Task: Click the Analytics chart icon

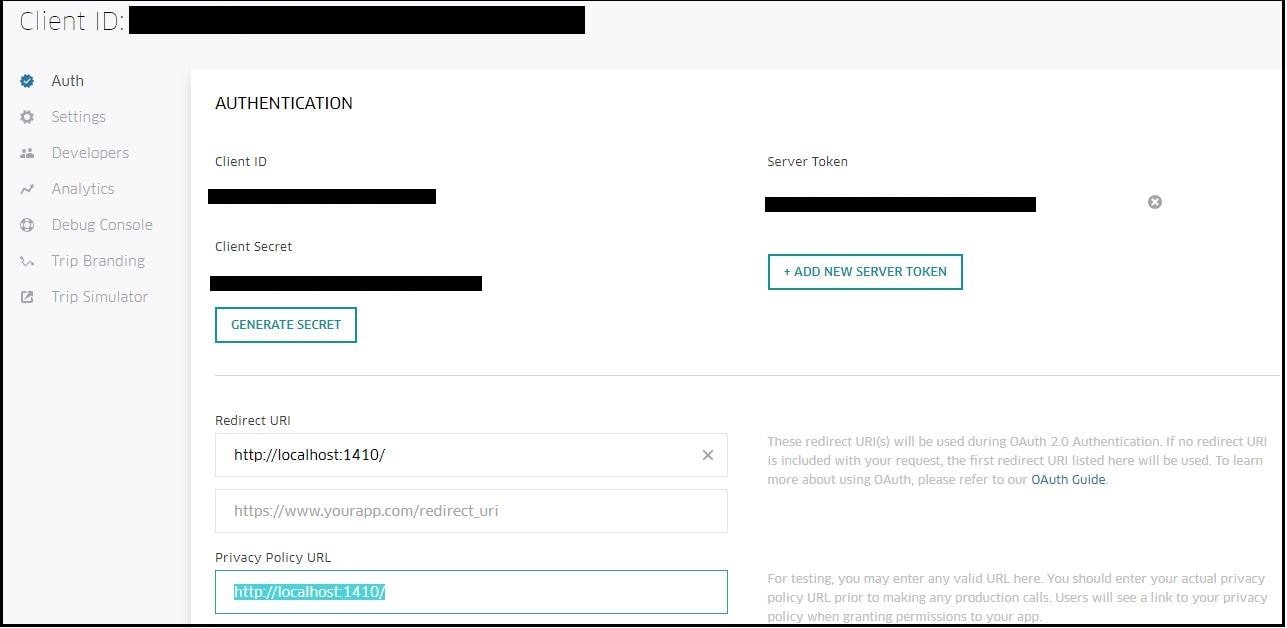Action: click(28, 189)
